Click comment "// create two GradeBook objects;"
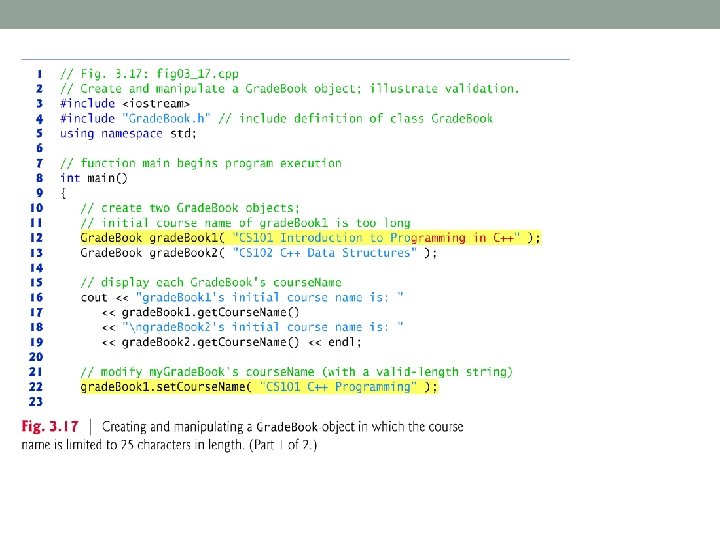Image resolution: width=720 pixels, height=540 pixels. click(190, 208)
